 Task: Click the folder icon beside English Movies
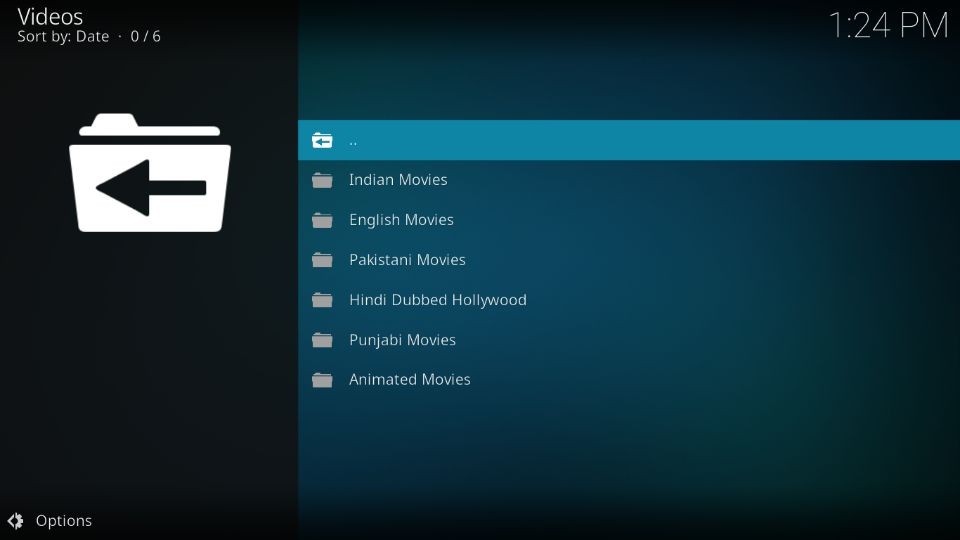[x=322, y=220]
